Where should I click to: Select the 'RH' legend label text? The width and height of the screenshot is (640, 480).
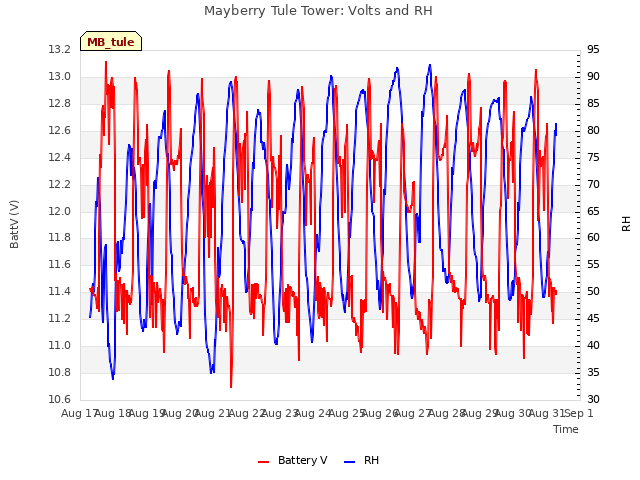click(371, 460)
